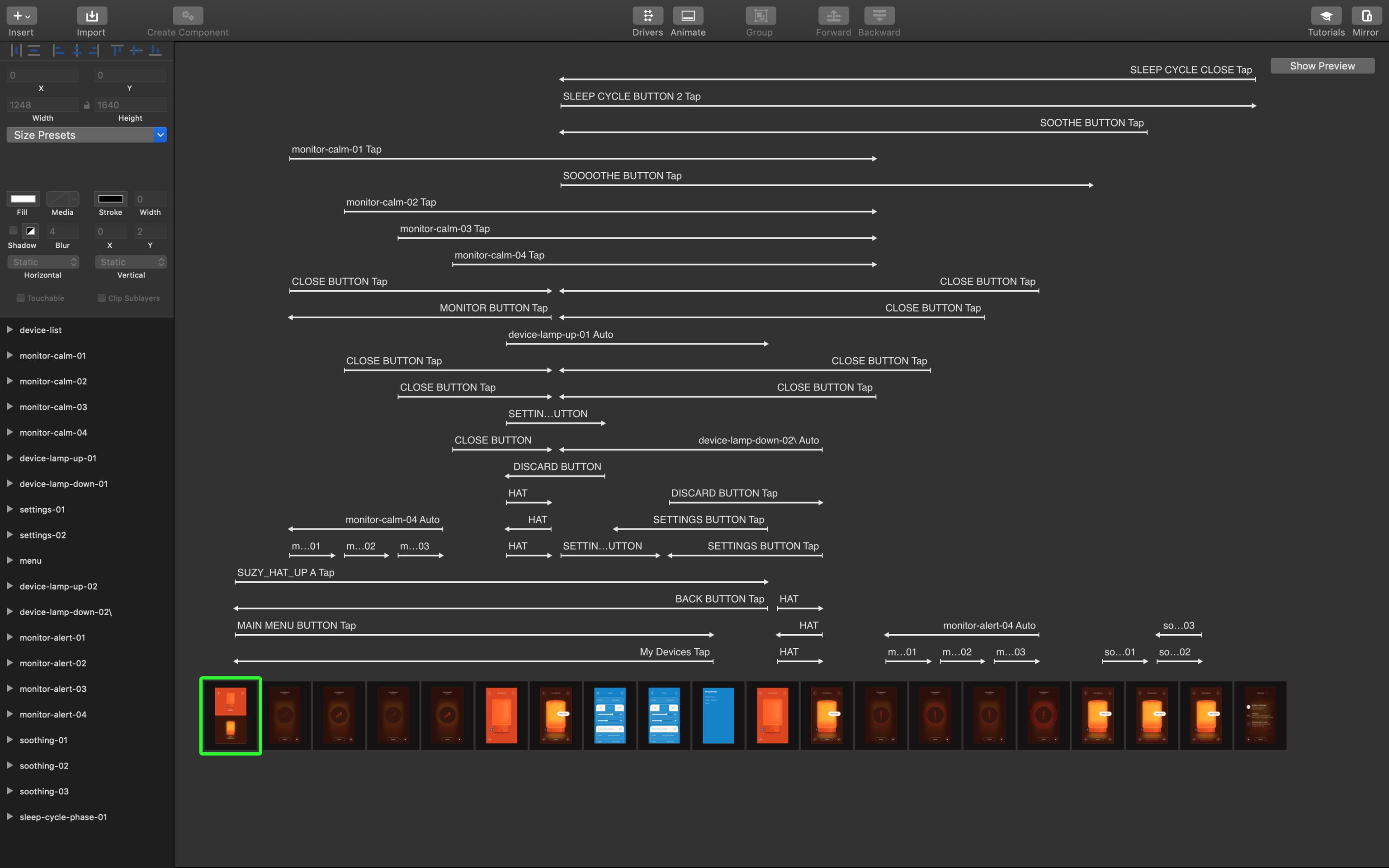Open the Insert menu button

21,16
